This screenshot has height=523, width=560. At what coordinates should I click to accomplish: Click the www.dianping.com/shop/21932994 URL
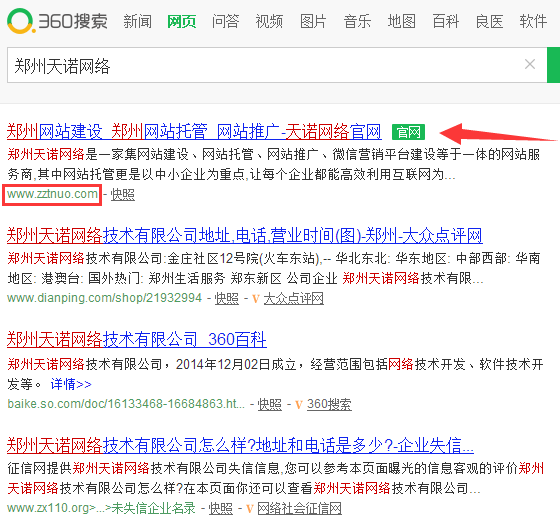coord(104,298)
